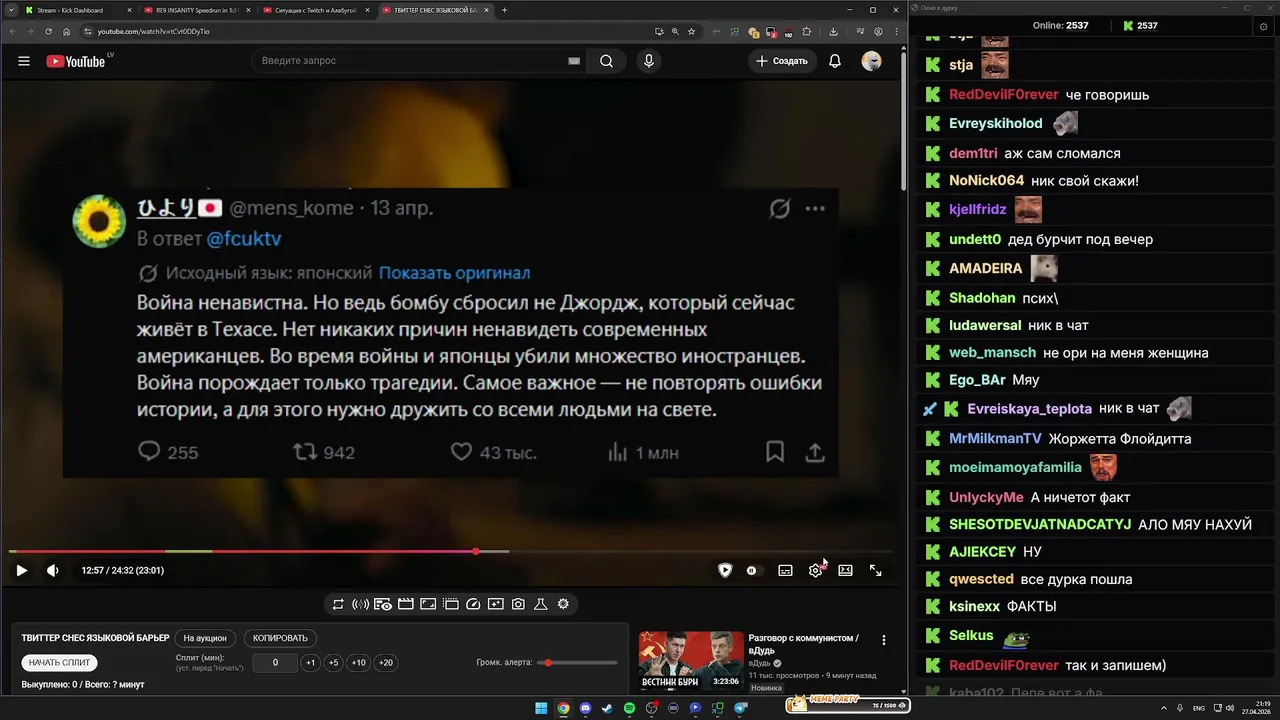Click the 'На аукцион' button
The width and height of the screenshot is (1280, 720).
[205, 638]
